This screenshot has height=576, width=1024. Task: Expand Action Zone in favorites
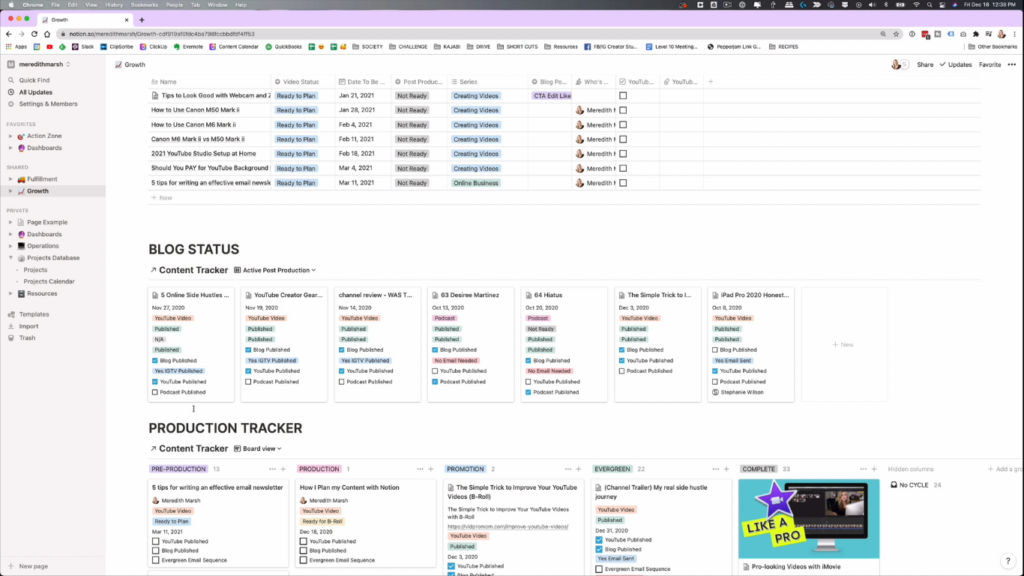pyautogui.click(x=10, y=136)
